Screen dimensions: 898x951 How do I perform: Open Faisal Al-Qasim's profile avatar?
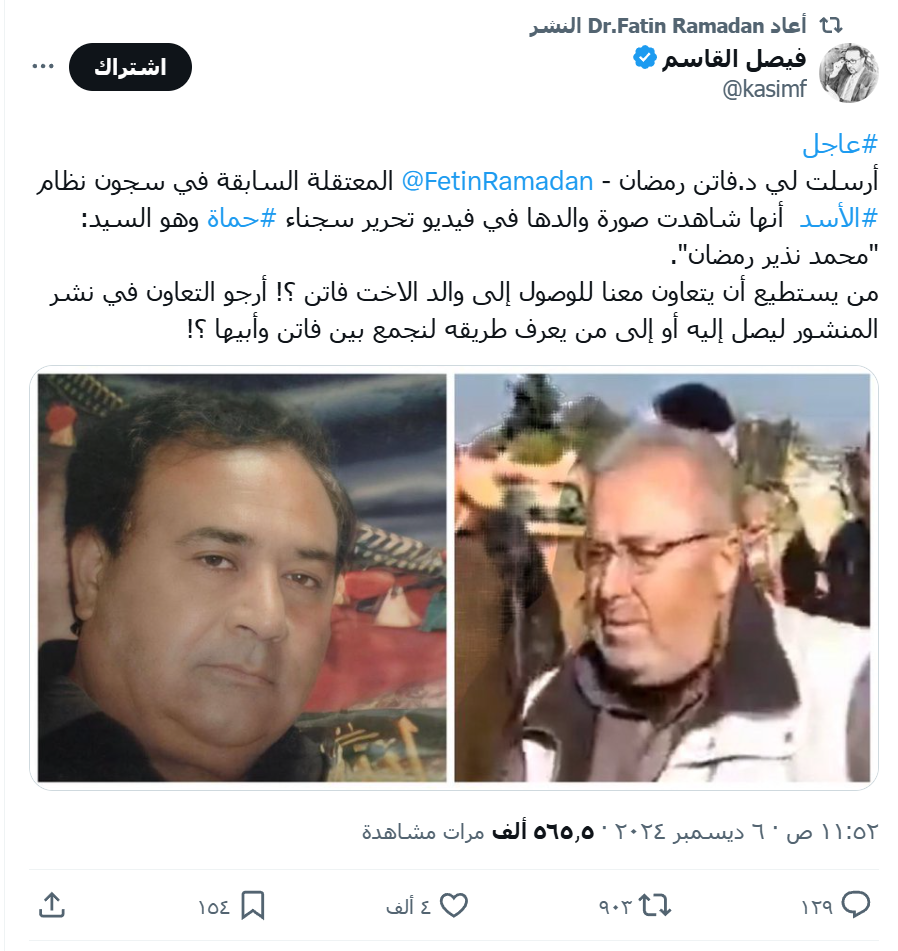[848, 73]
